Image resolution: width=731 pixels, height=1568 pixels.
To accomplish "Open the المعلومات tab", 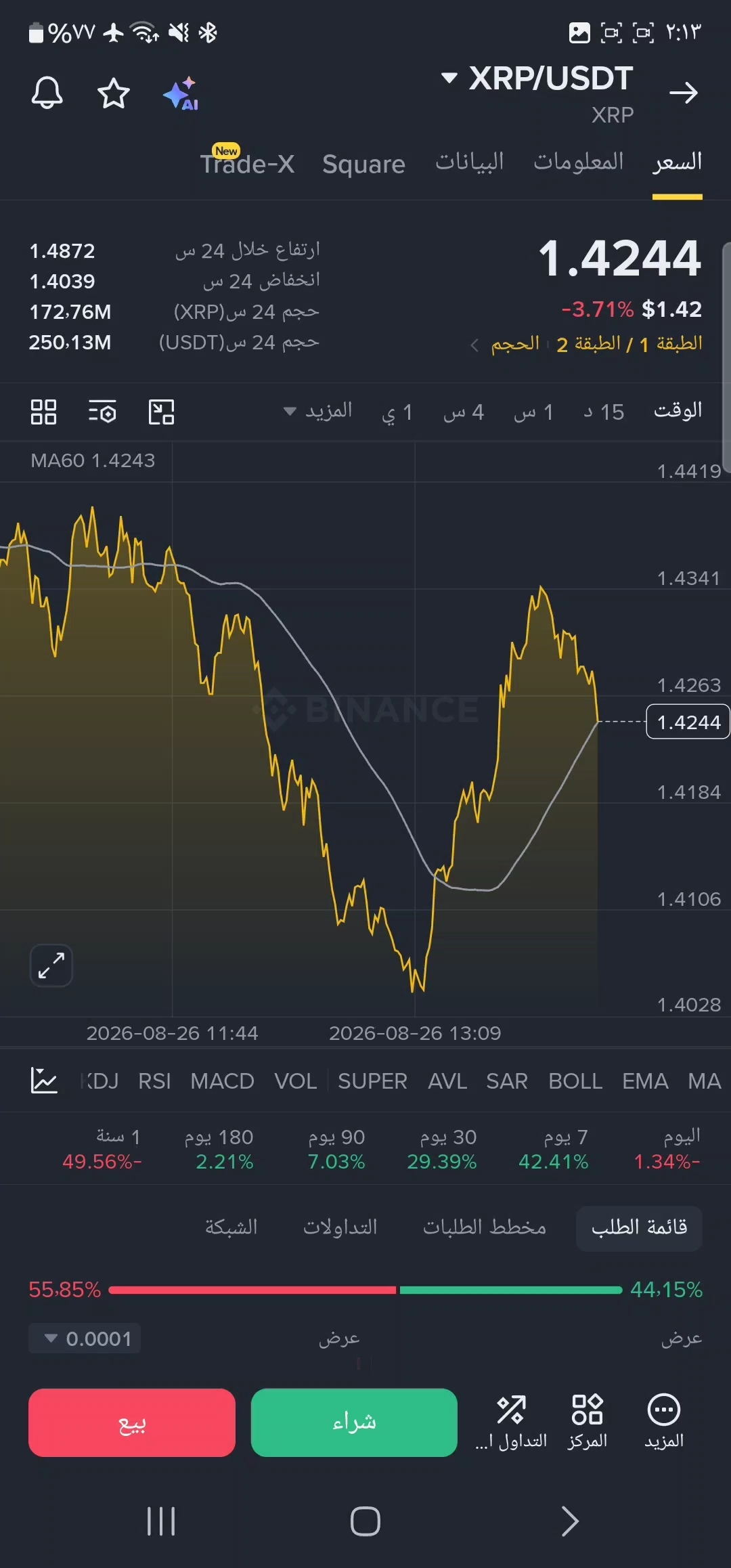I will click(578, 162).
